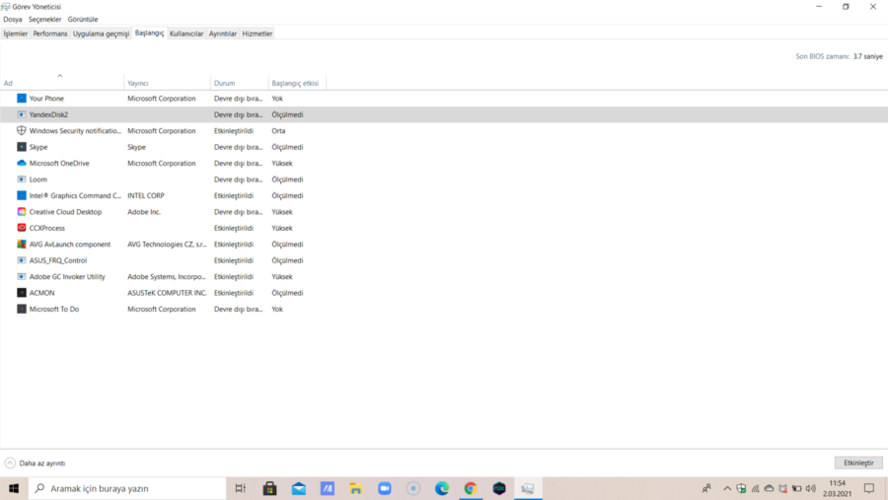The height and width of the screenshot is (500, 888).
Task: Click Skype publisher cell
Action: (136, 147)
